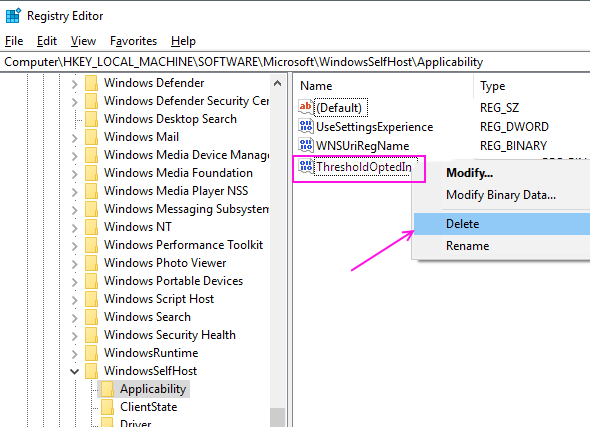
Task: Click REG_SZ type of (Default)
Action: click(x=499, y=108)
